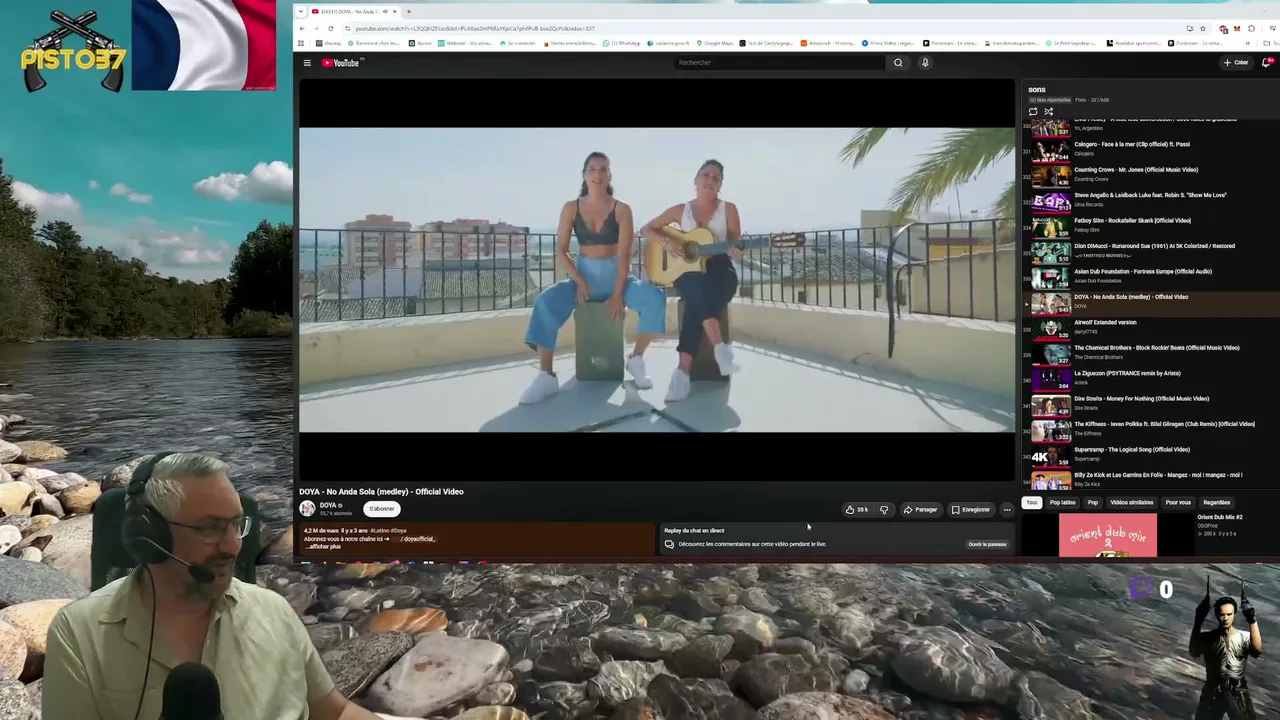1280x720 pixels.
Task: Open the YouTube hamburger guide menu
Action: 307,63
